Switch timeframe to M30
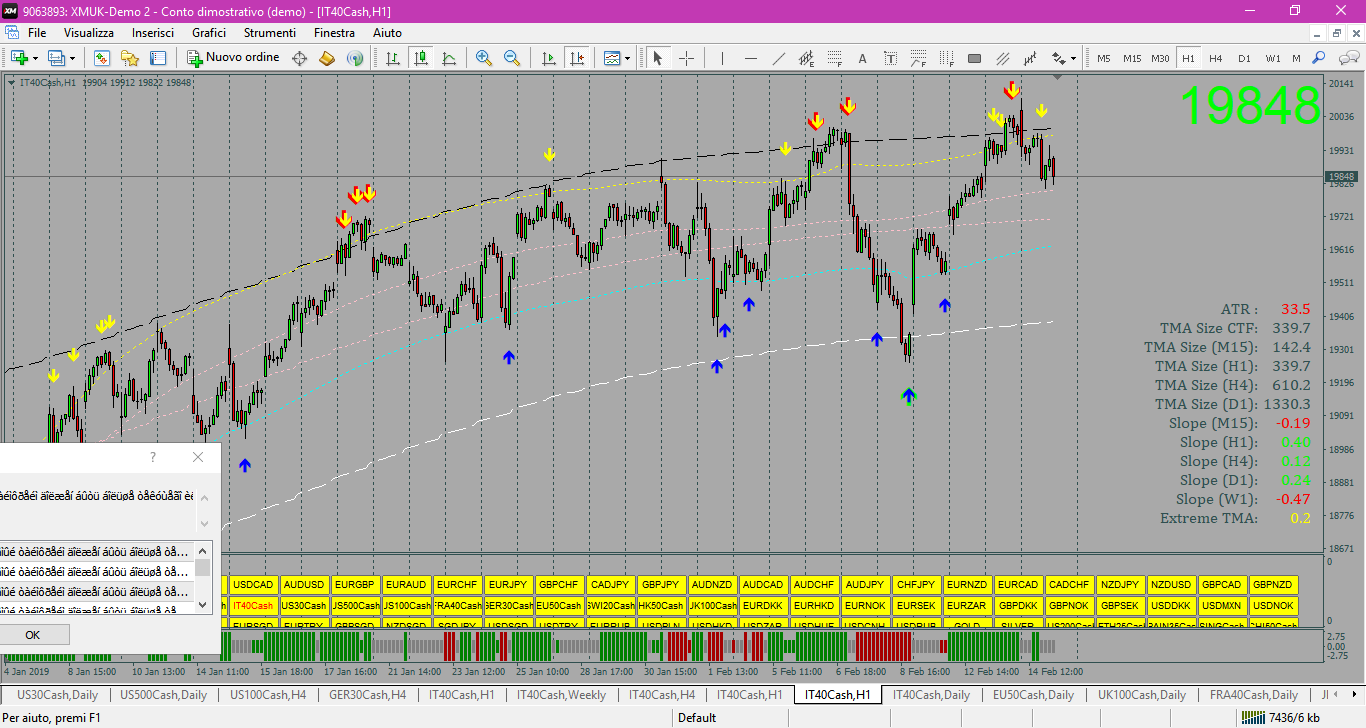Screen dimensions: 1366x728 [x=1160, y=58]
